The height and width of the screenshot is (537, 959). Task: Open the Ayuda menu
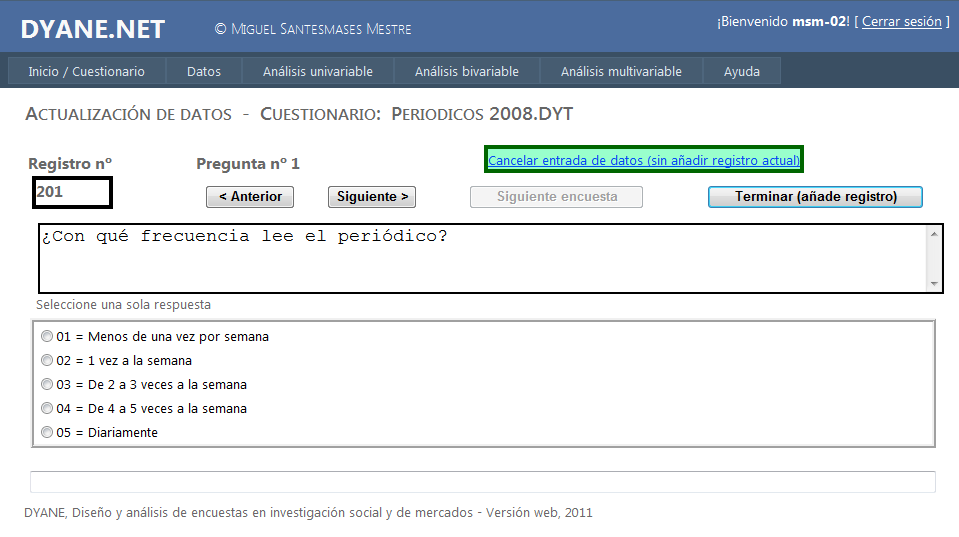(x=742, y=71)
